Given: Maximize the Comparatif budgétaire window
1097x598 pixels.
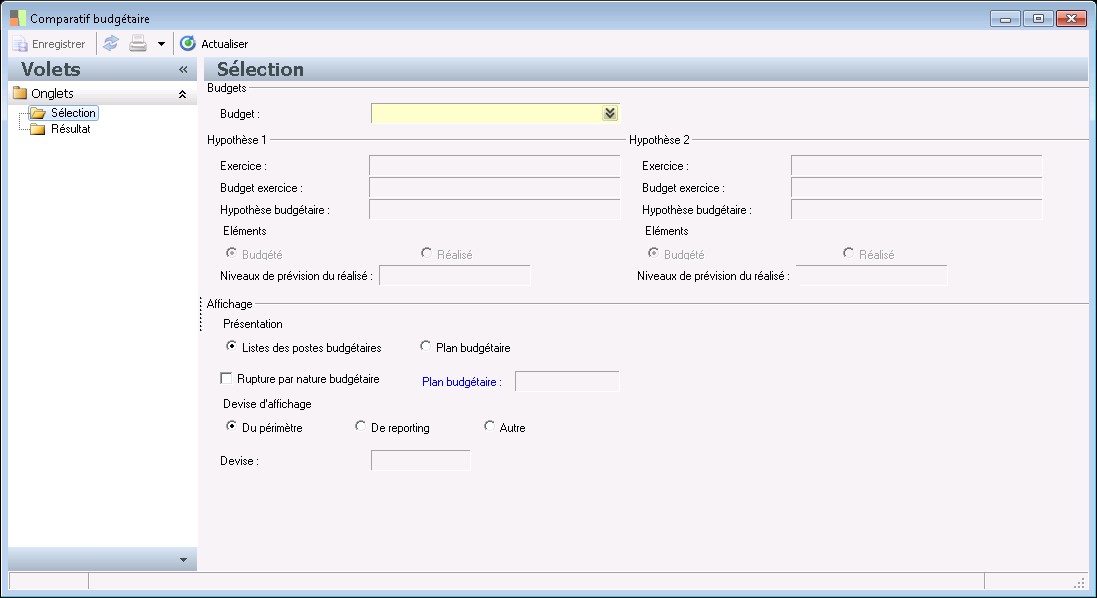Looking at the screenshot, I should tap(1038, 19).
